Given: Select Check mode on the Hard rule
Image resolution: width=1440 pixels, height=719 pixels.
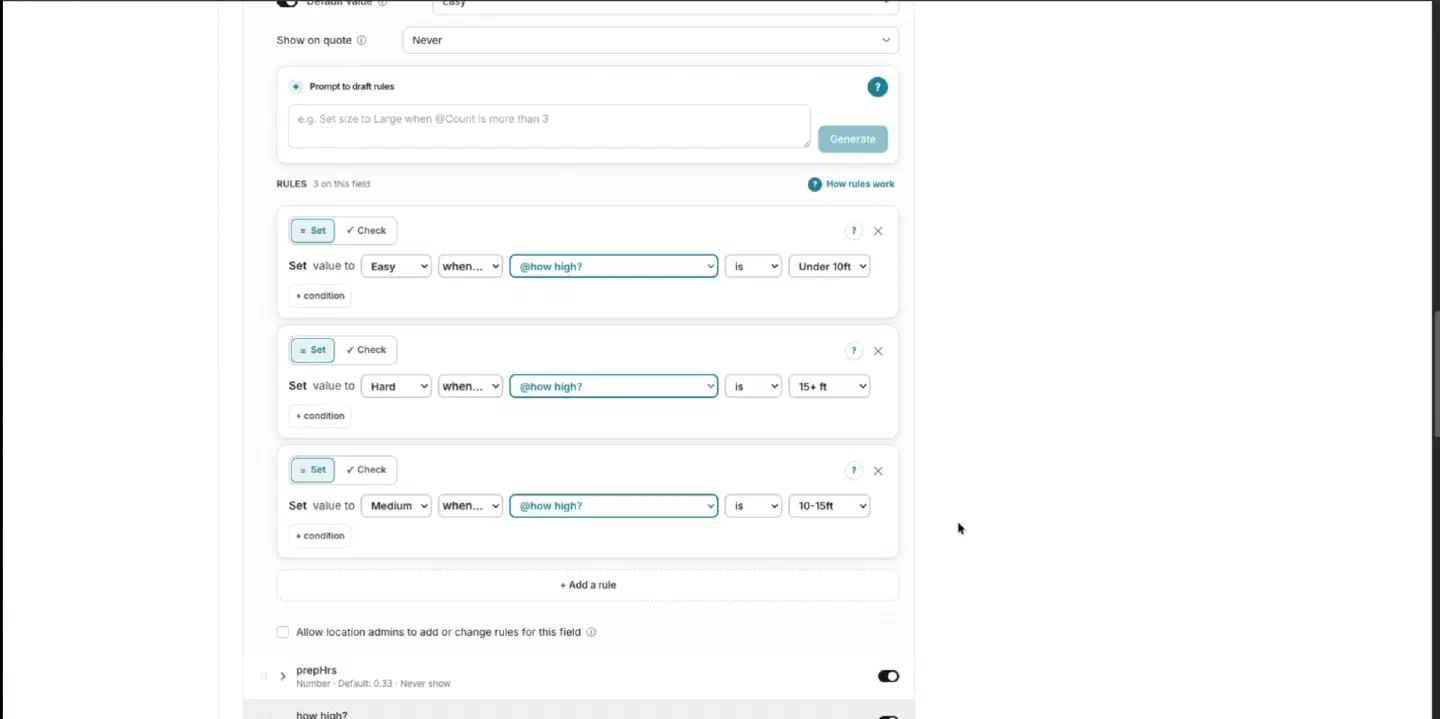Looking at the screenshot, I should pyautogui.click(x=366, y=350).
